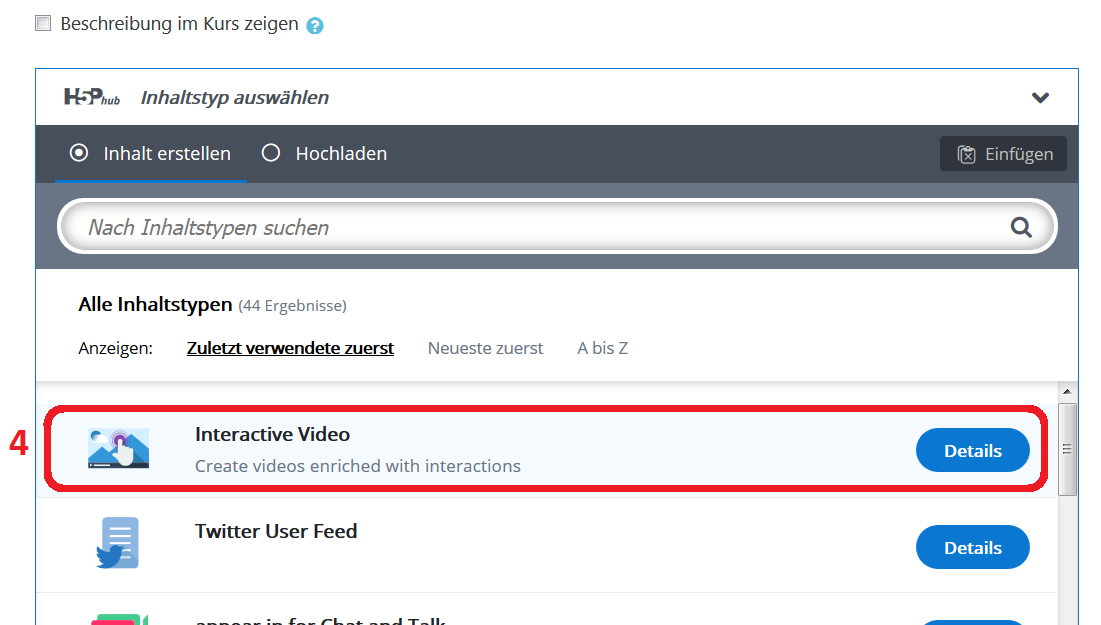Select the Inhalt erstellen radio button
This screenshot has width=1101, height=625.
point(78,153)
